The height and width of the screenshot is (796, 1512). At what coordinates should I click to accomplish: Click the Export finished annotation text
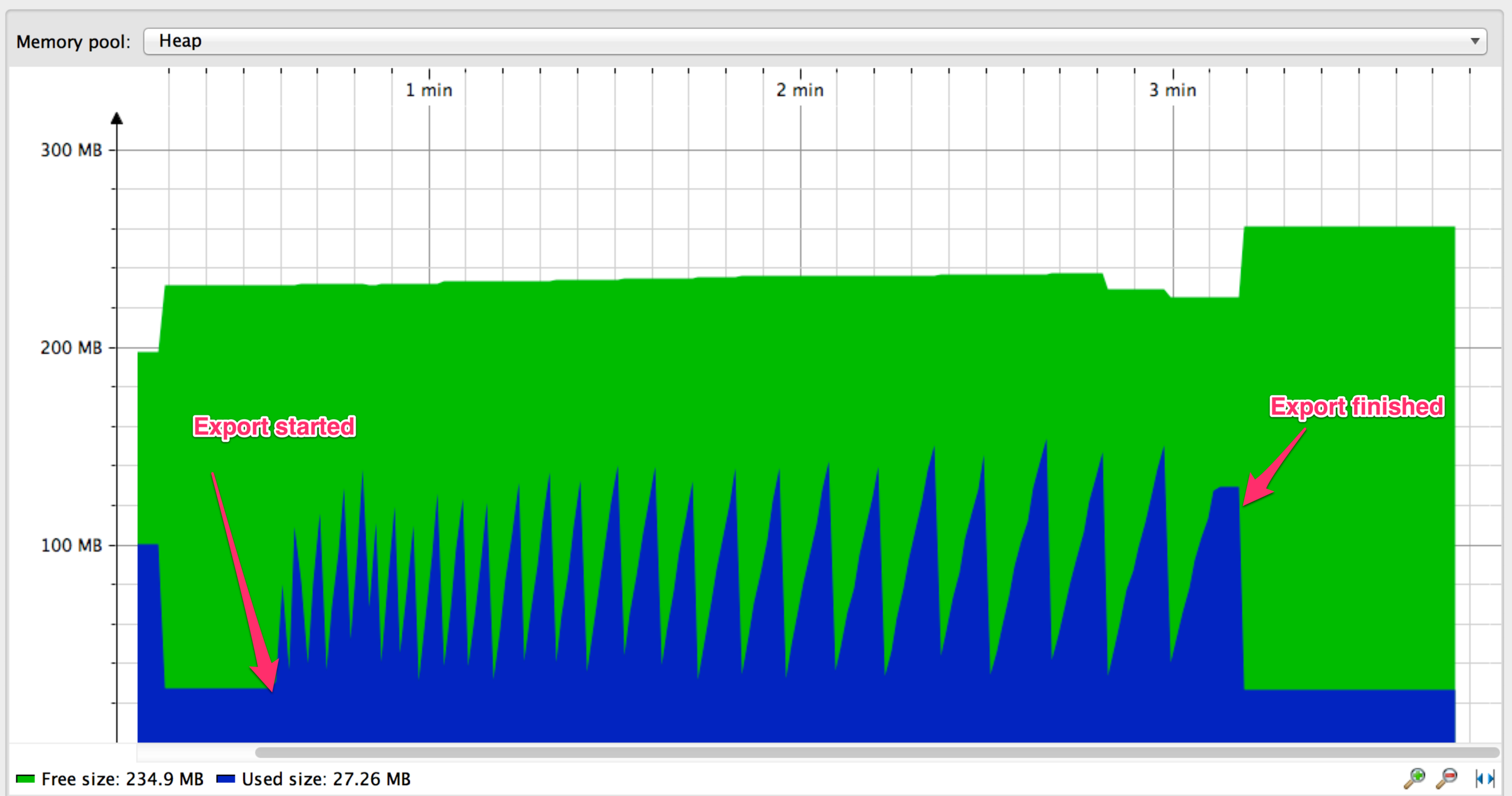coord(1357,406)
